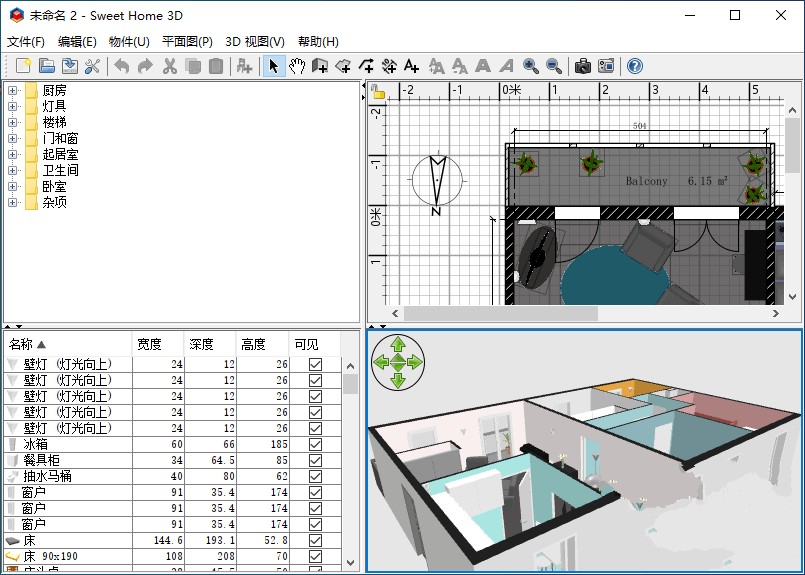Expand the 门和窗 catalog folder

click(x=12, y=139)
